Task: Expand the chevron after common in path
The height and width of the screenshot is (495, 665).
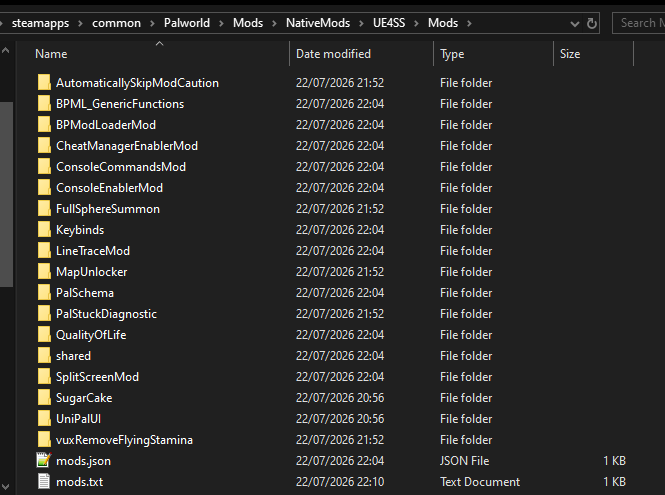Action: click(152, 23)
